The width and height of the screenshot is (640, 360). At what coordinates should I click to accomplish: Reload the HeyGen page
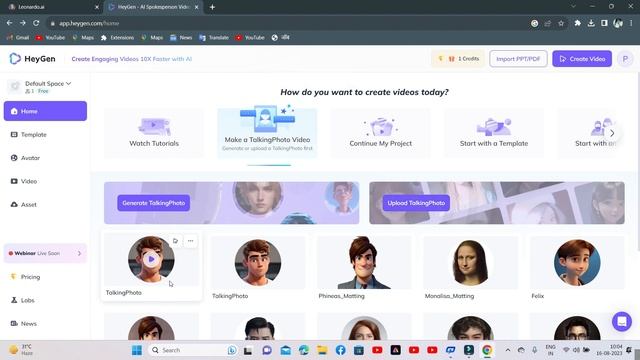point(36,23)
